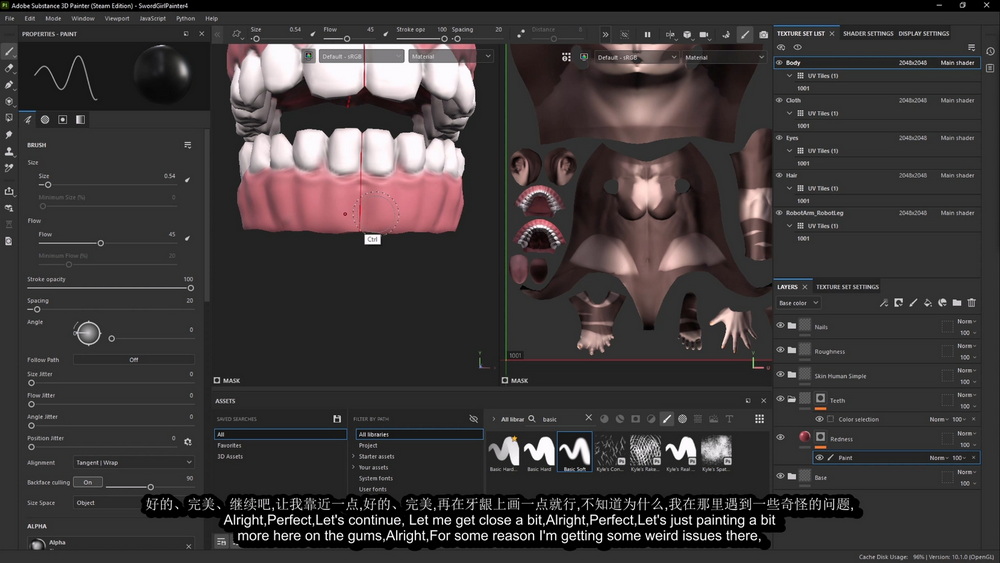Hide the Teeth layer folder
Image resolution: width=1000 pixels, height=563 pixels.
(780, 398)
